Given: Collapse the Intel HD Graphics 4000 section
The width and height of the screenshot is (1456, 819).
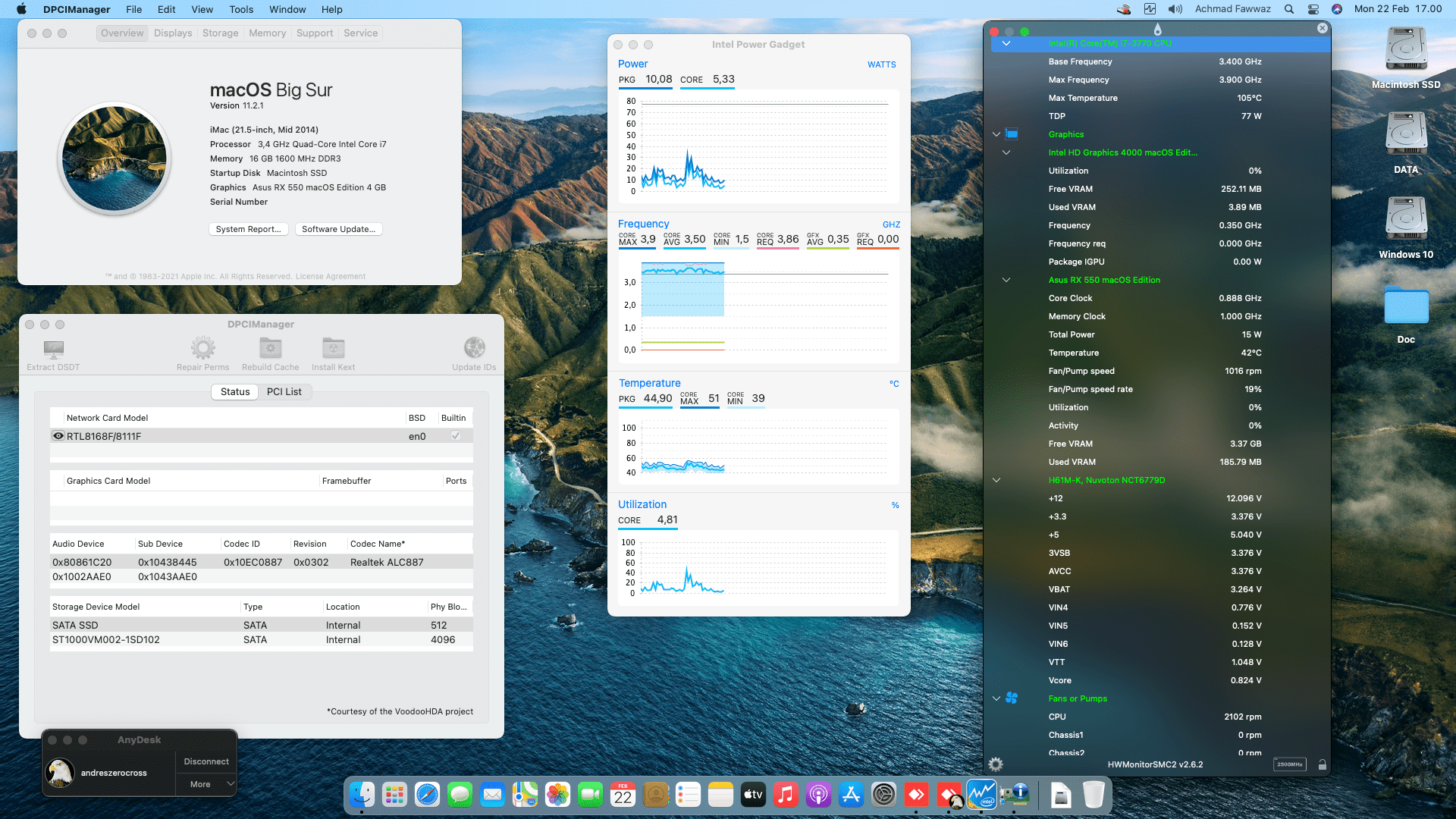Looking at the screenshot, I should coord(1006,152).
